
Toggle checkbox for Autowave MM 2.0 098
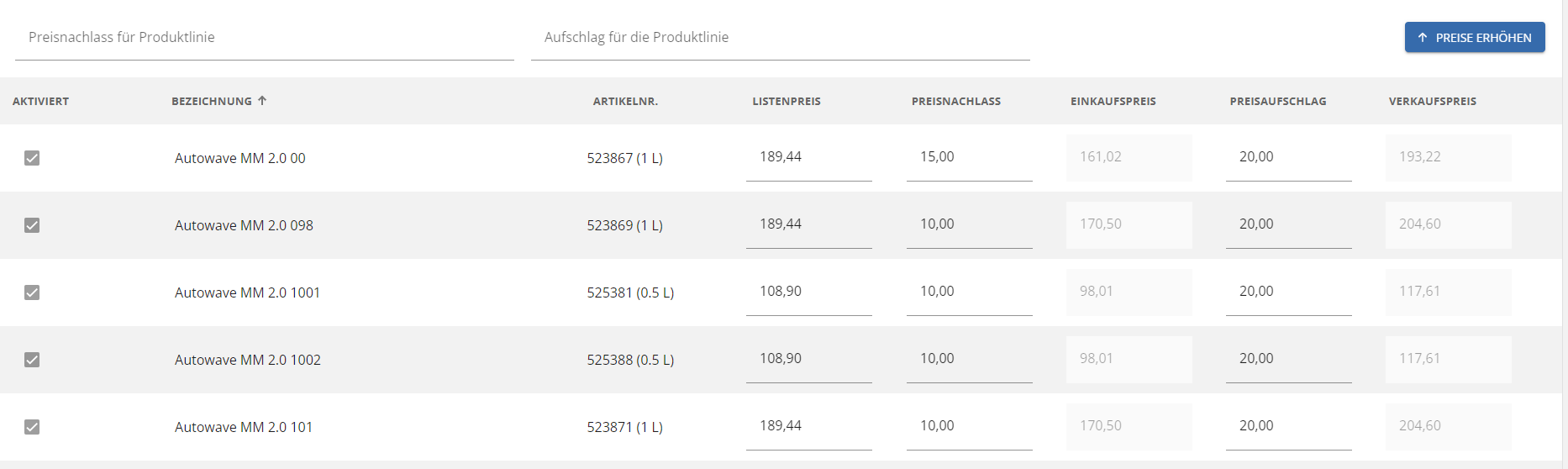coord(32,225)
